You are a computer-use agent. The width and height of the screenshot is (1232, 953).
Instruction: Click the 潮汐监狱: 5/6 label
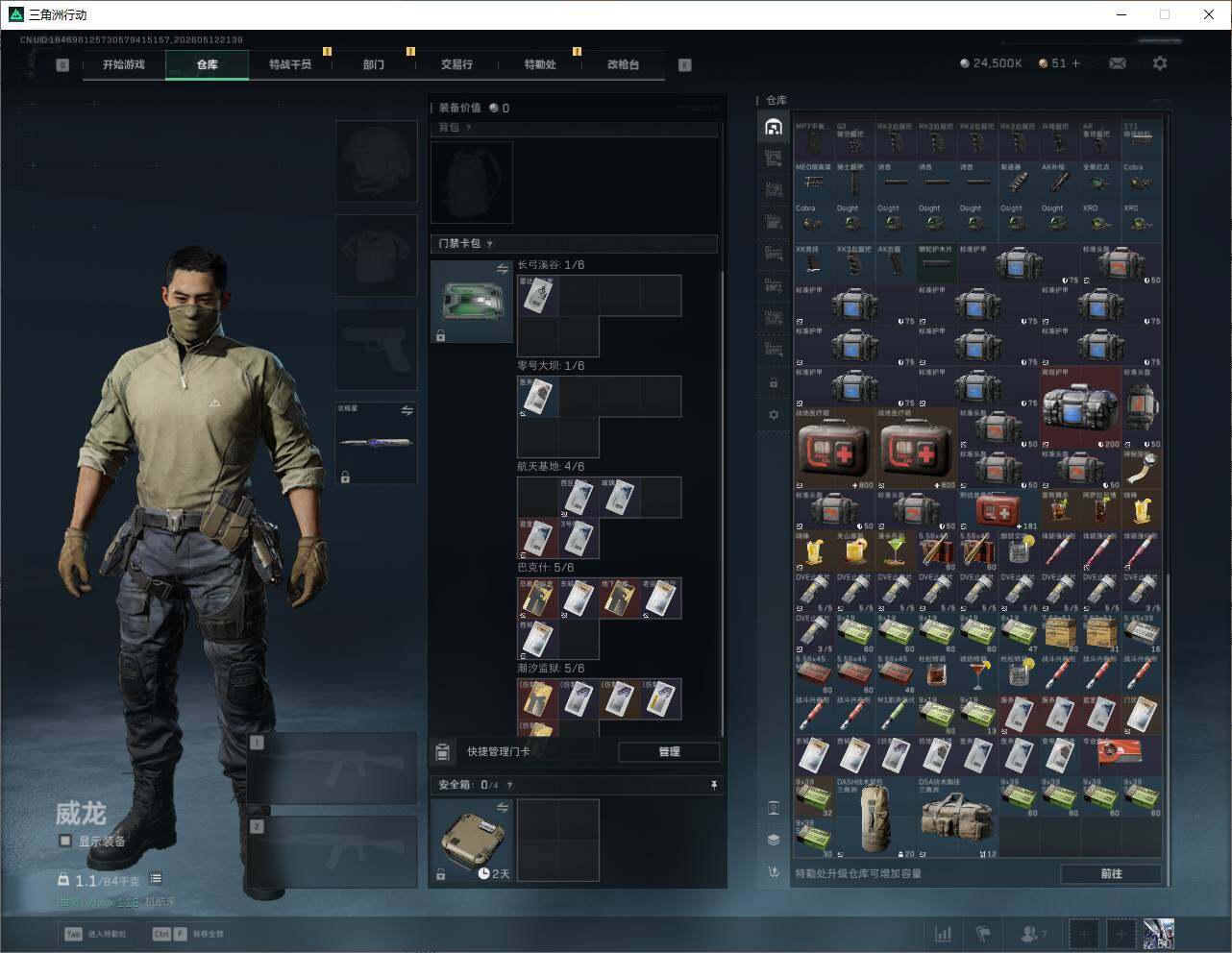coord(551,669)
